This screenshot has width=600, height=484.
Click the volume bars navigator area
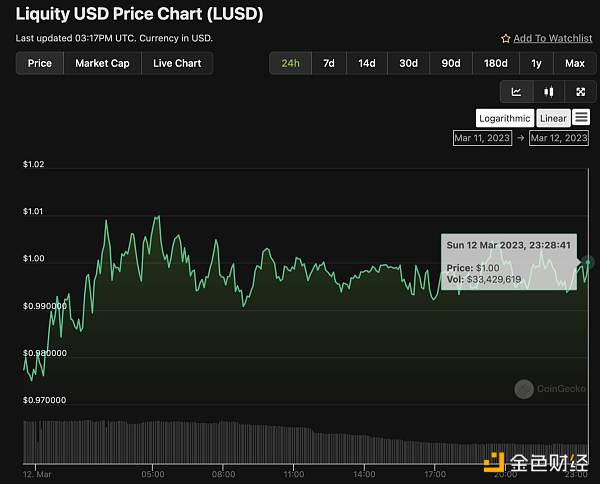(x=300, y=440)
